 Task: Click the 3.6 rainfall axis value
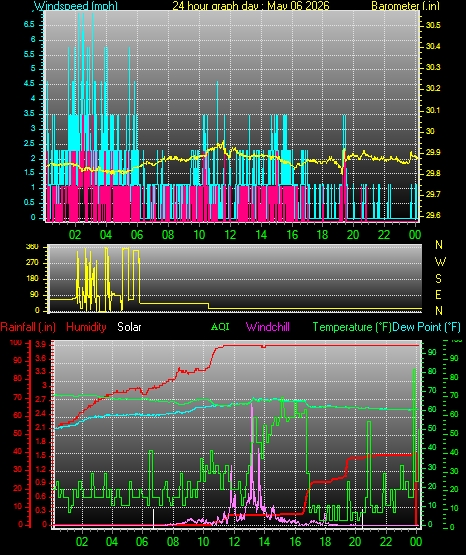coord(41,359)
